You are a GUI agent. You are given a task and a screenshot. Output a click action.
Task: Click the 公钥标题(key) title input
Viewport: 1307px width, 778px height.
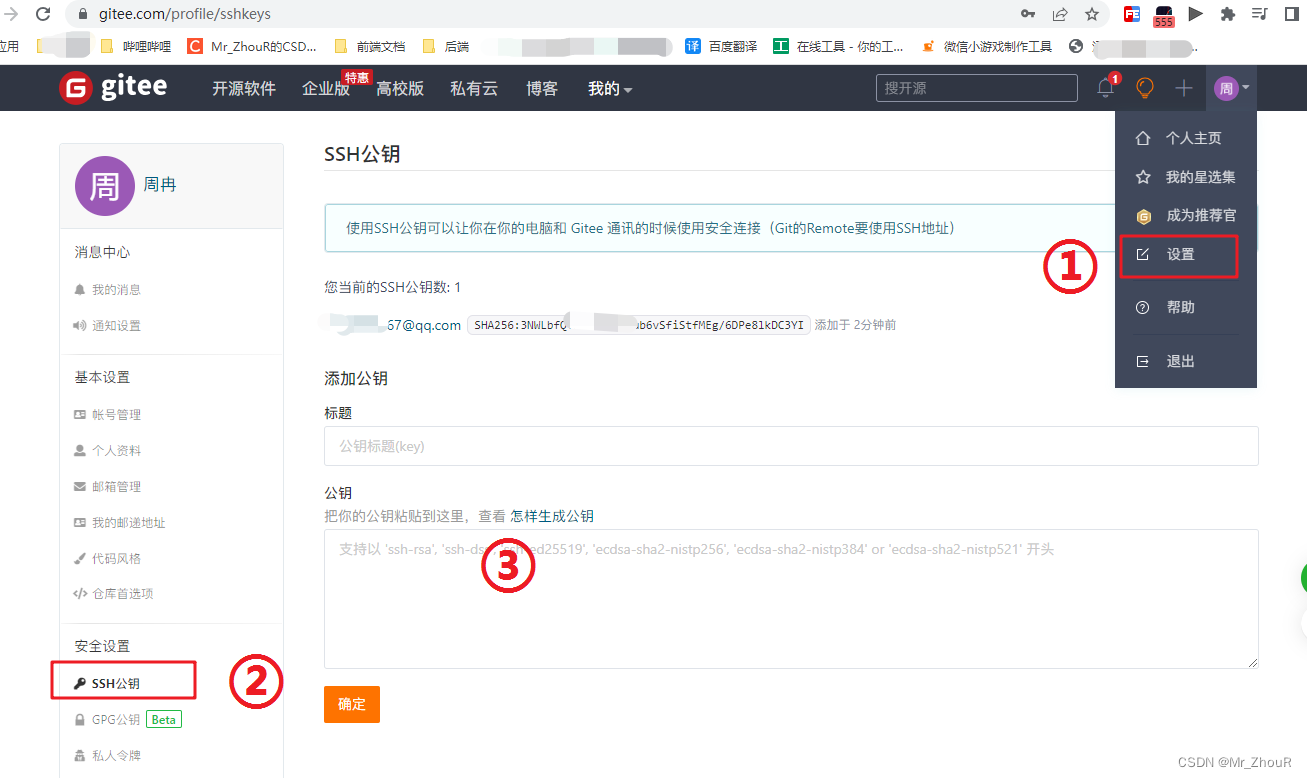point(791,446)
